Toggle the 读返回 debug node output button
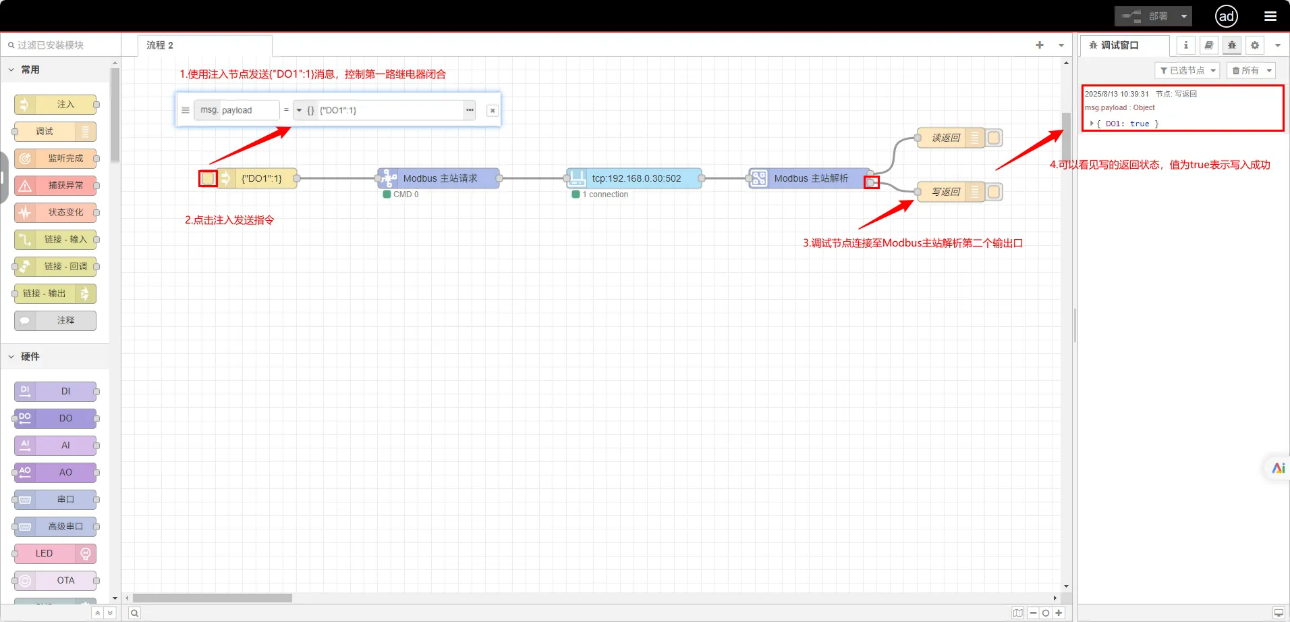Image resolution: width=1290 pixels, height=622 pixels. pyautogui.click(x=994, y=138)
